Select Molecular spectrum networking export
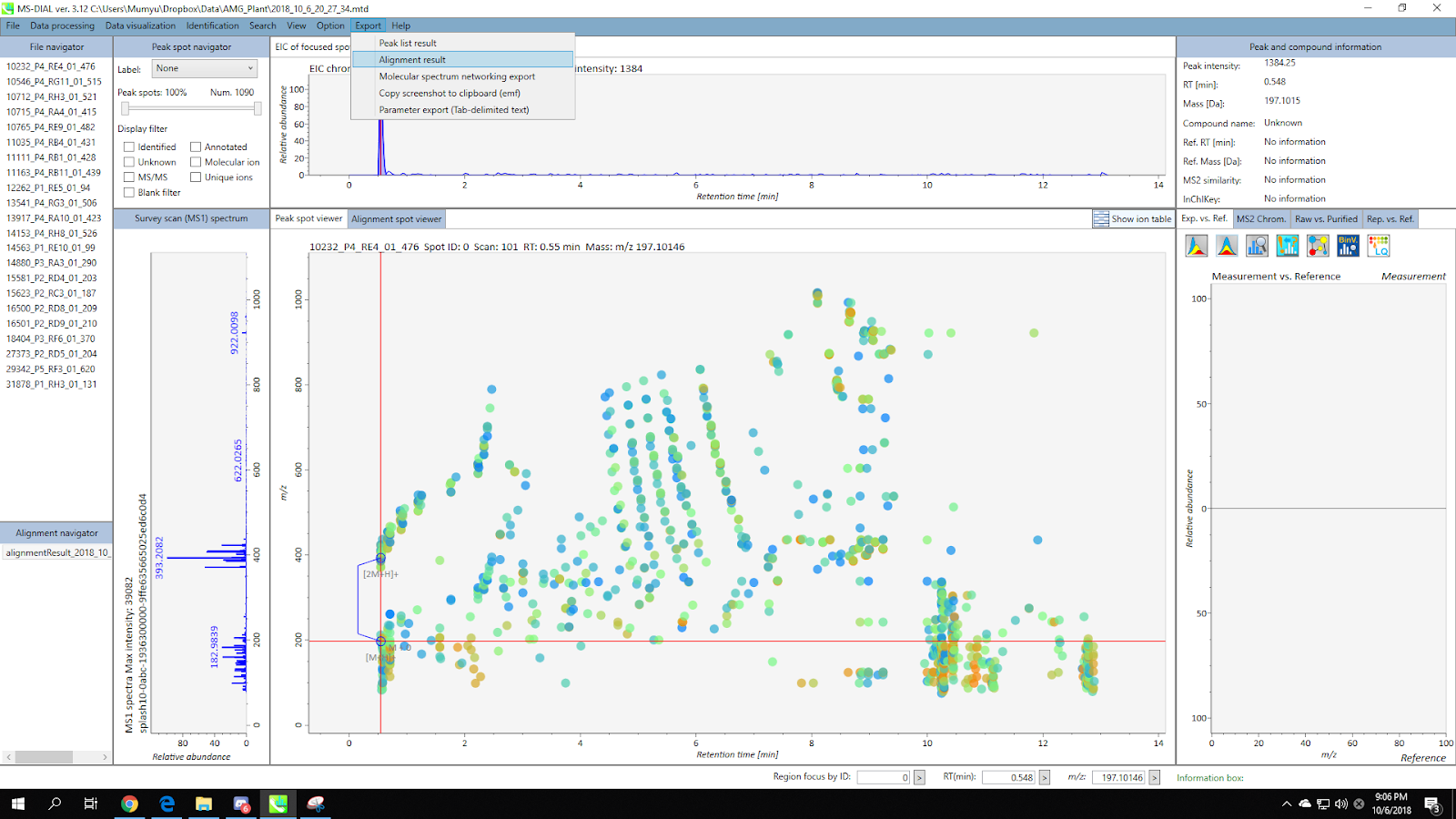 (463, 76)
